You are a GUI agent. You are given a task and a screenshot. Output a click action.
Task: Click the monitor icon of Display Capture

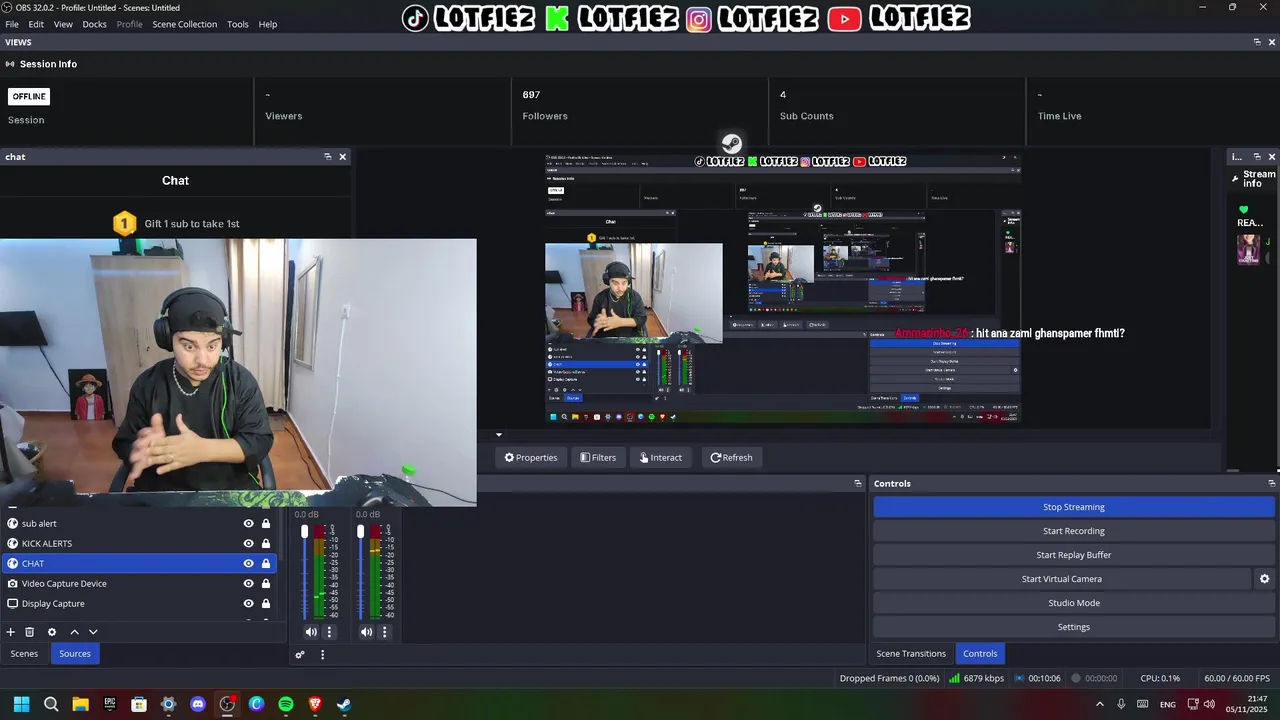[x=13, y=604]
